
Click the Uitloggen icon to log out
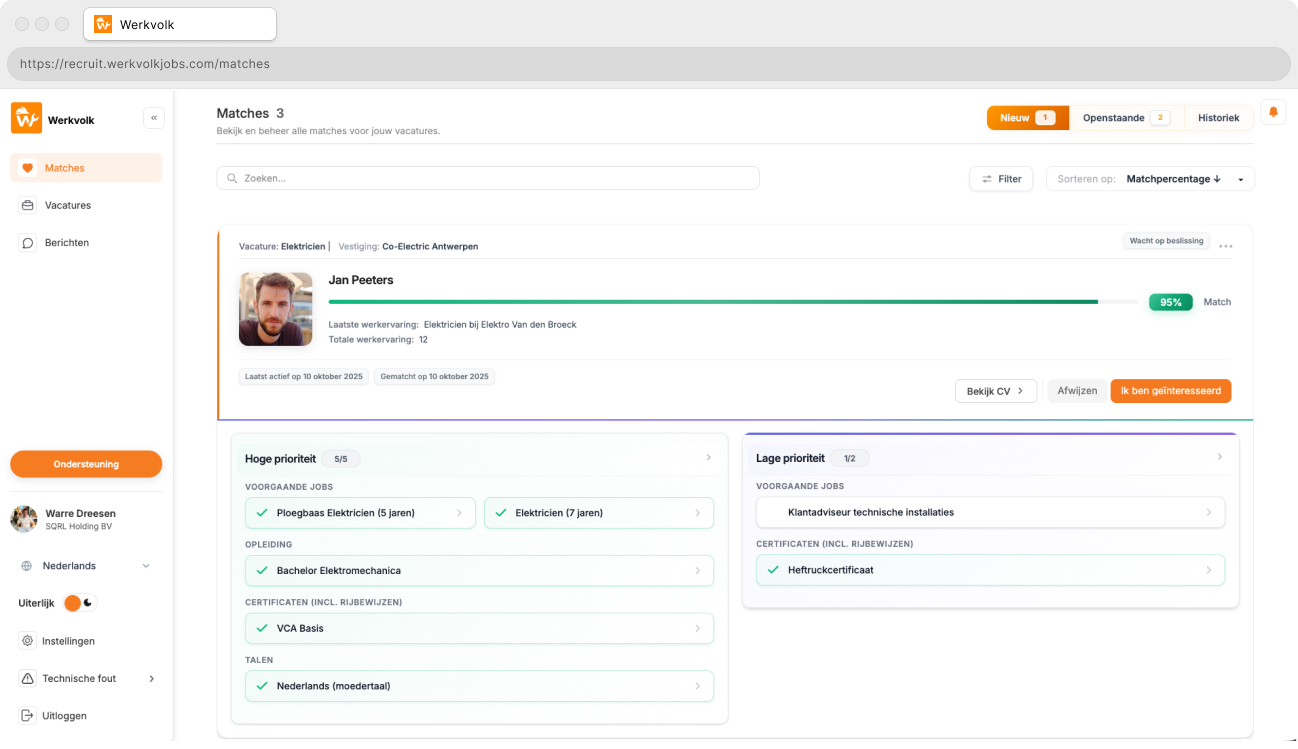click(29, 715)
